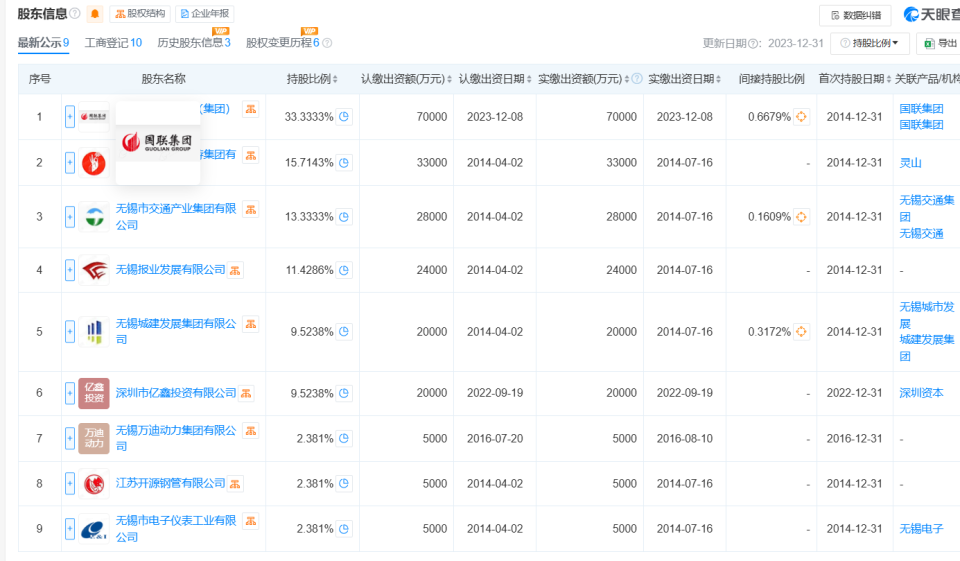Expand row 1 shareholder details

click(70, 116)
